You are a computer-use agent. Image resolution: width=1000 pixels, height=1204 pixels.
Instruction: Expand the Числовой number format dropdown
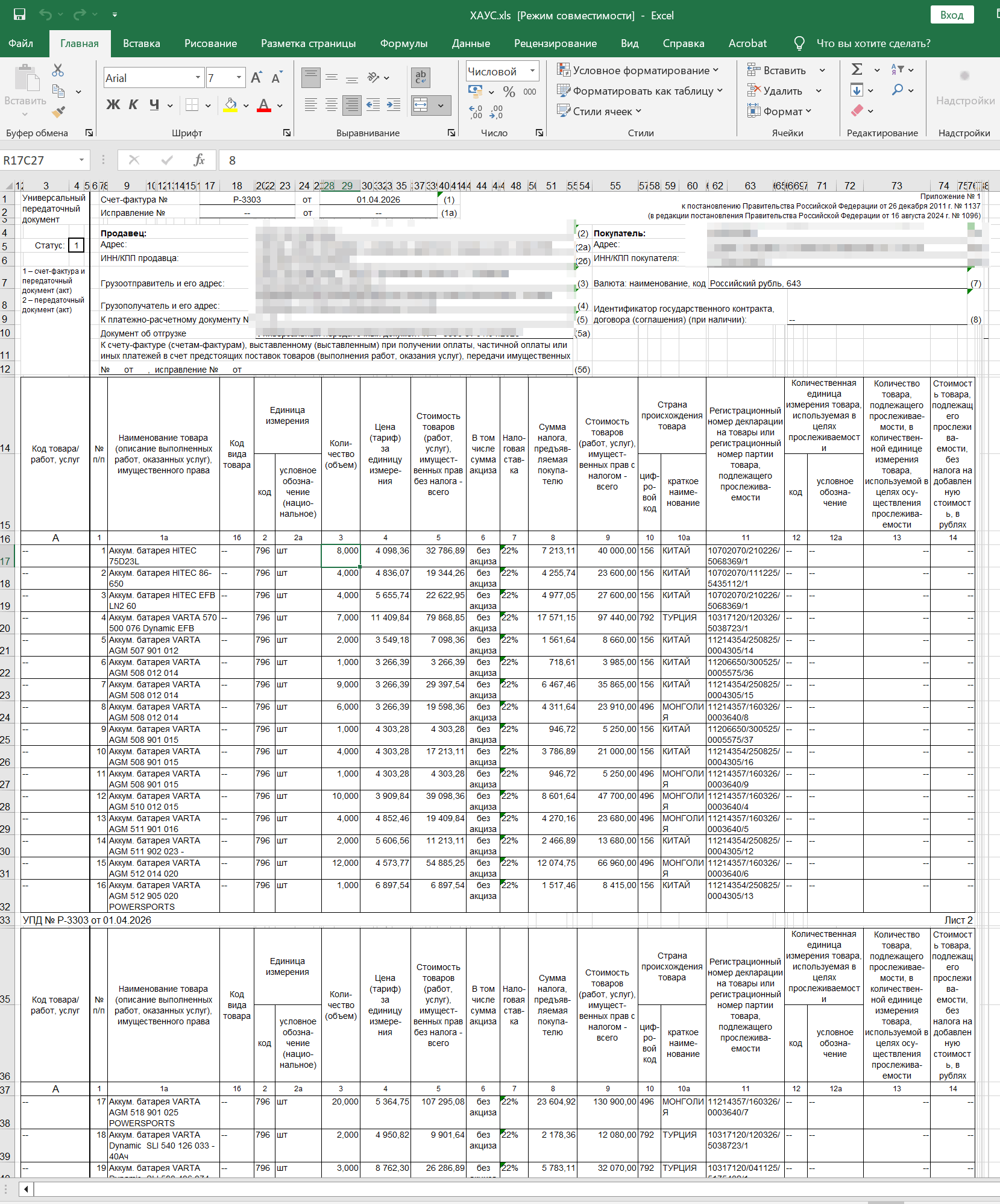click(532, 71)
